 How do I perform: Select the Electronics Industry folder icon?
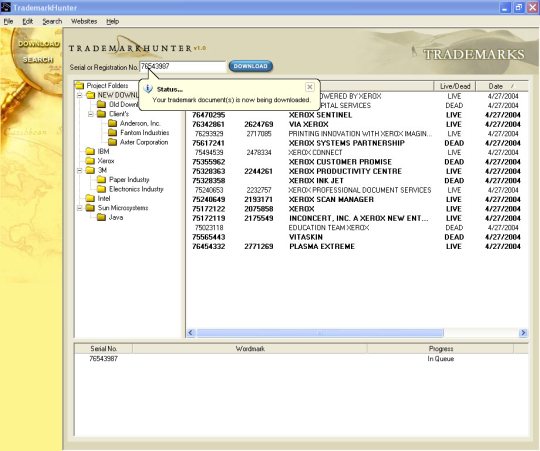point(102,189)
